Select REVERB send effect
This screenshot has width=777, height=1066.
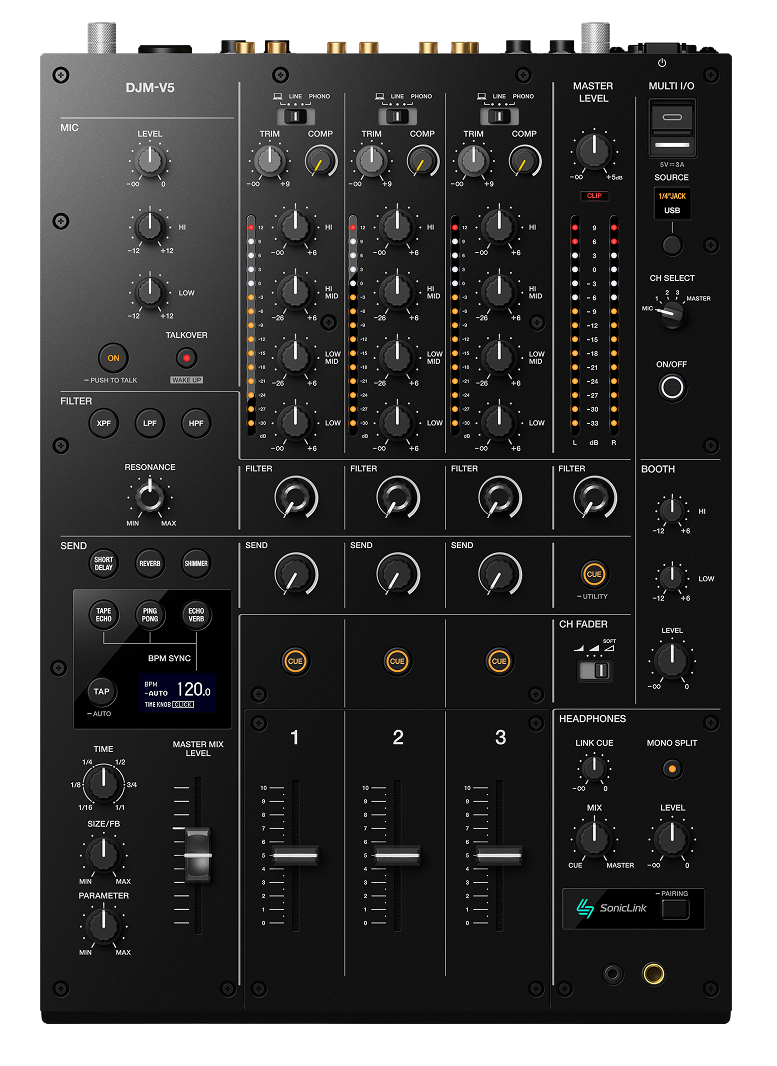[x=150, y=564]
